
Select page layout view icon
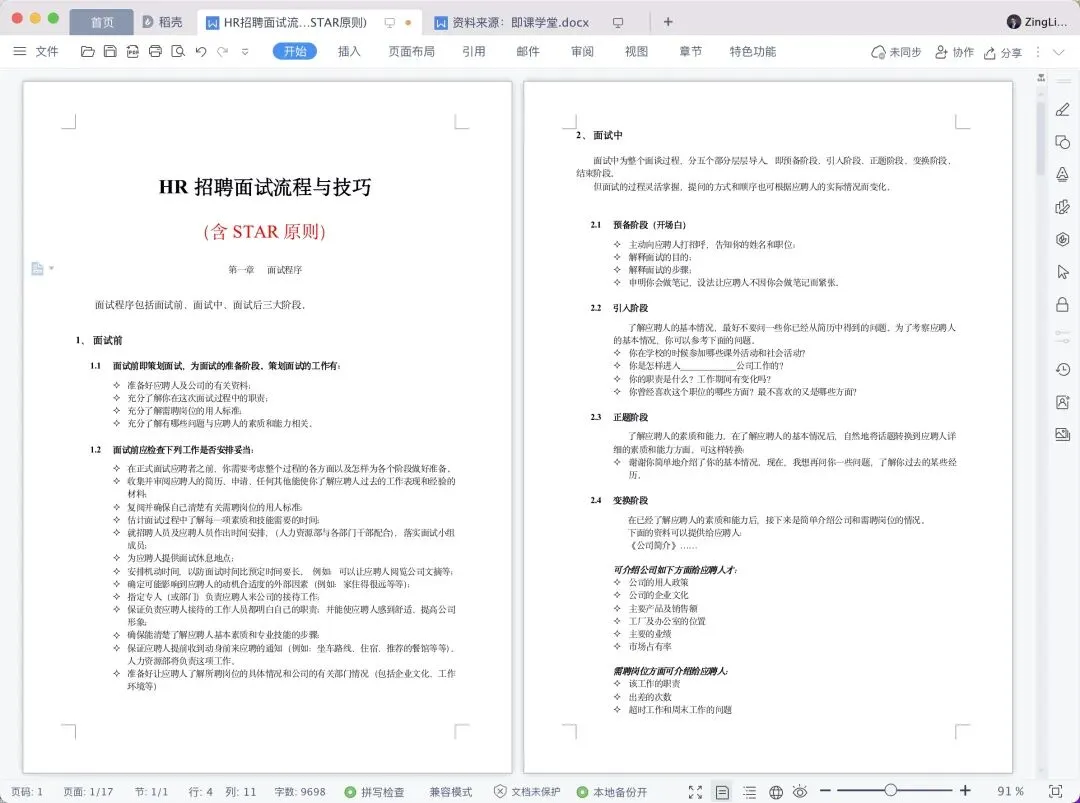(x=722, y=792)
